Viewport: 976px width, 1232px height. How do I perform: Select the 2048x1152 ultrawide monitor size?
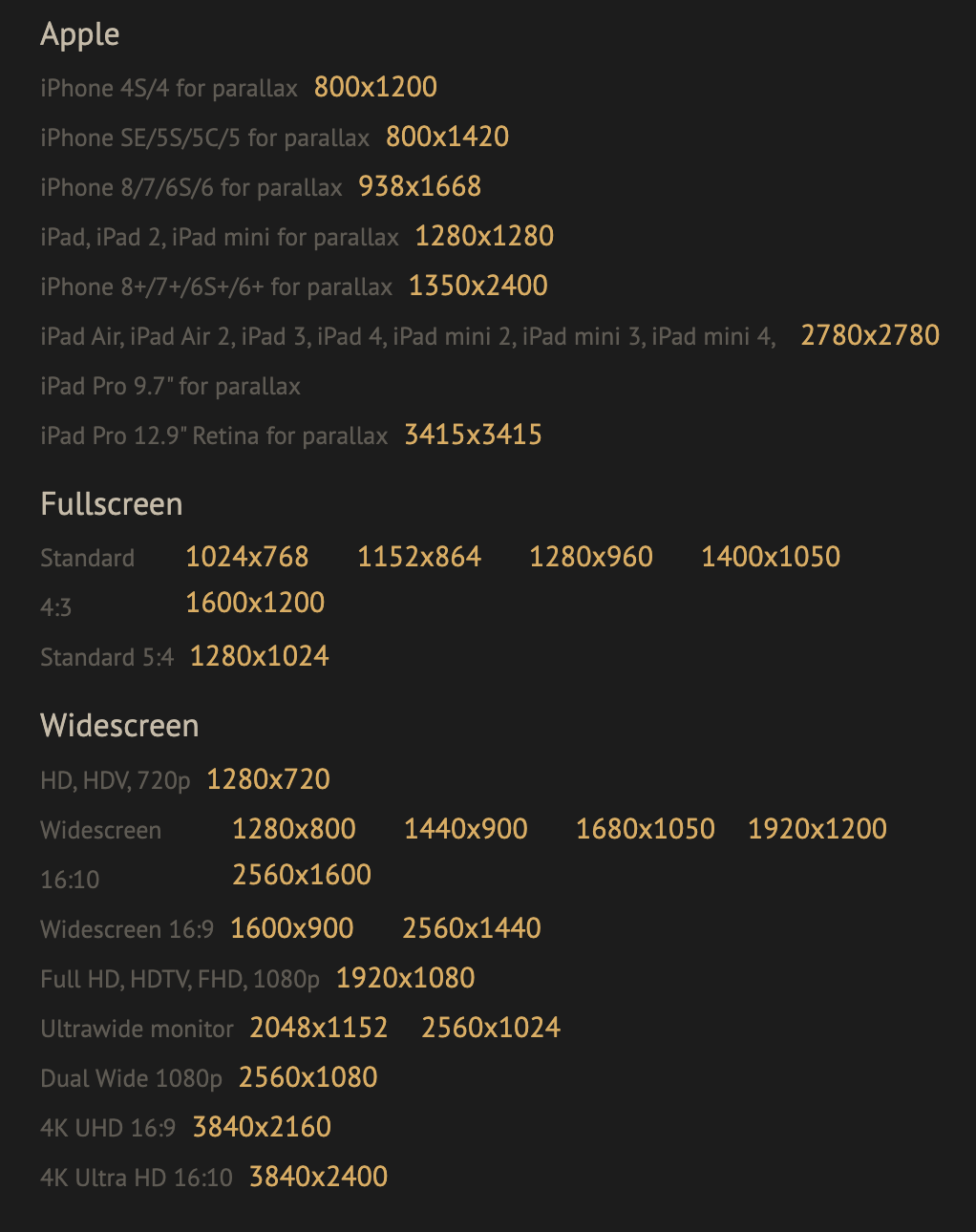319,1028
